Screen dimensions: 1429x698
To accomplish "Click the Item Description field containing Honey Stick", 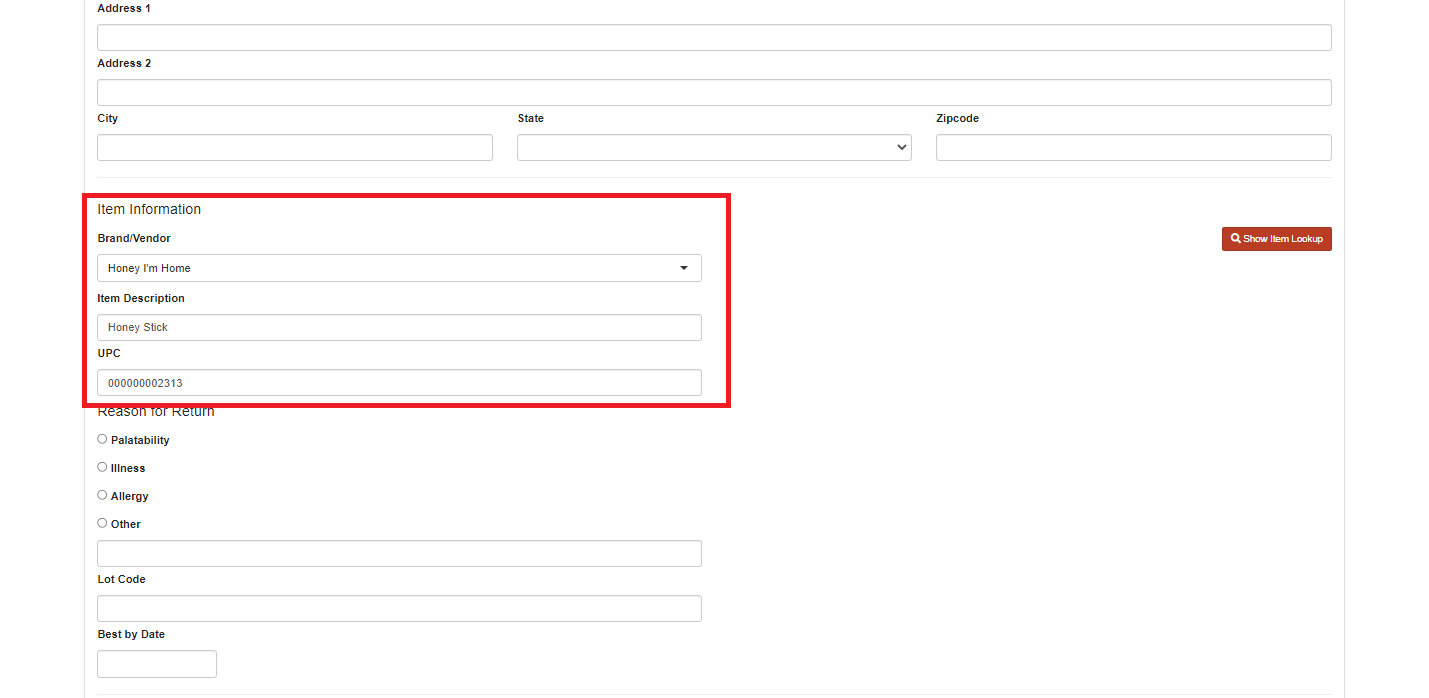I will point(399,328).
